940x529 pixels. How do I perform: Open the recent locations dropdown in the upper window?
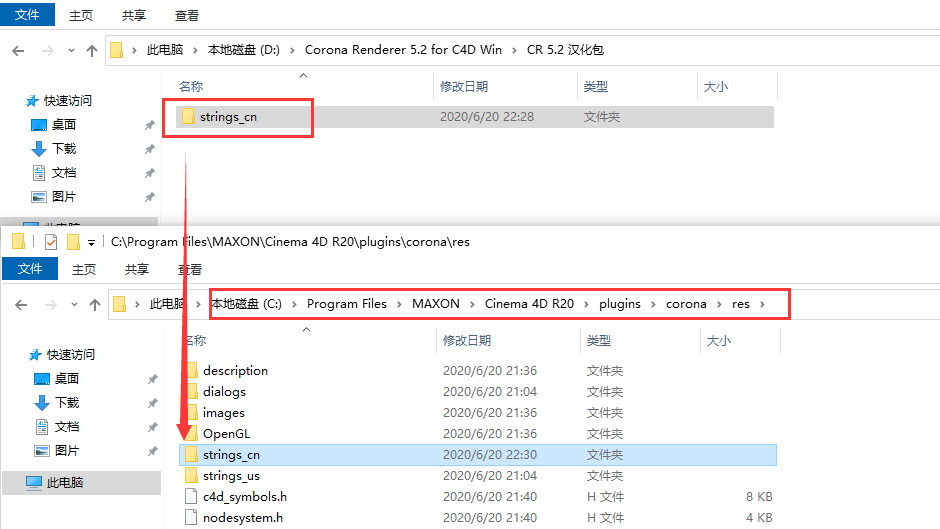coord(71,50)
